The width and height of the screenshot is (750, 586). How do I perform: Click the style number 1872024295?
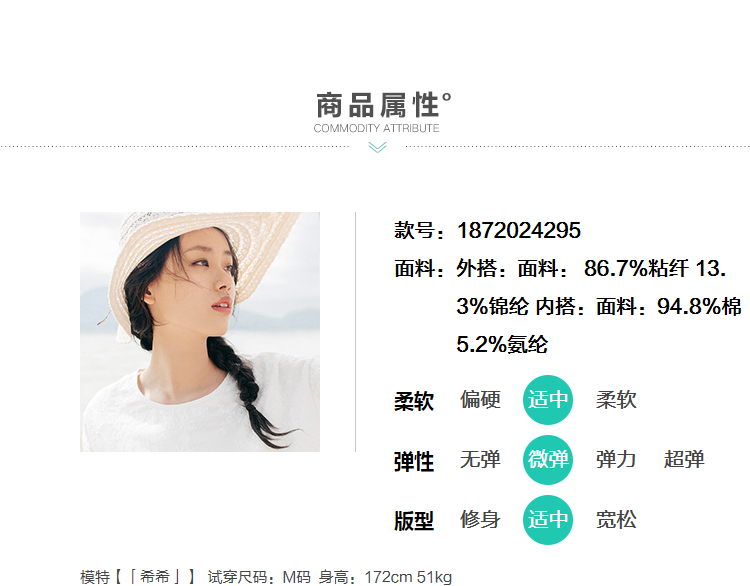pos(519,231)
